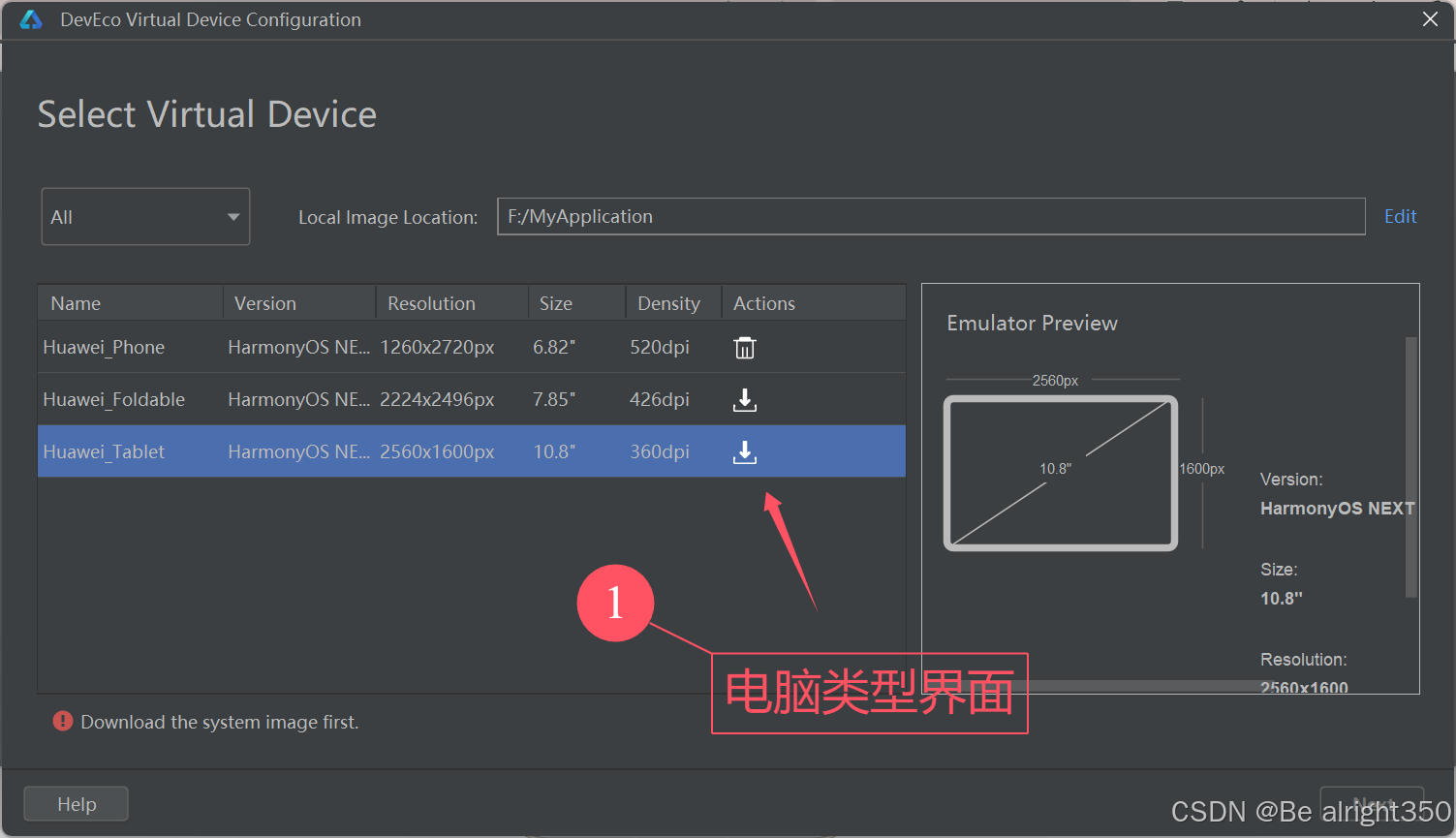Click the Density column header
Viewport: 1456px width, 838px height.
pyautogui.click(x=674, y=303)
